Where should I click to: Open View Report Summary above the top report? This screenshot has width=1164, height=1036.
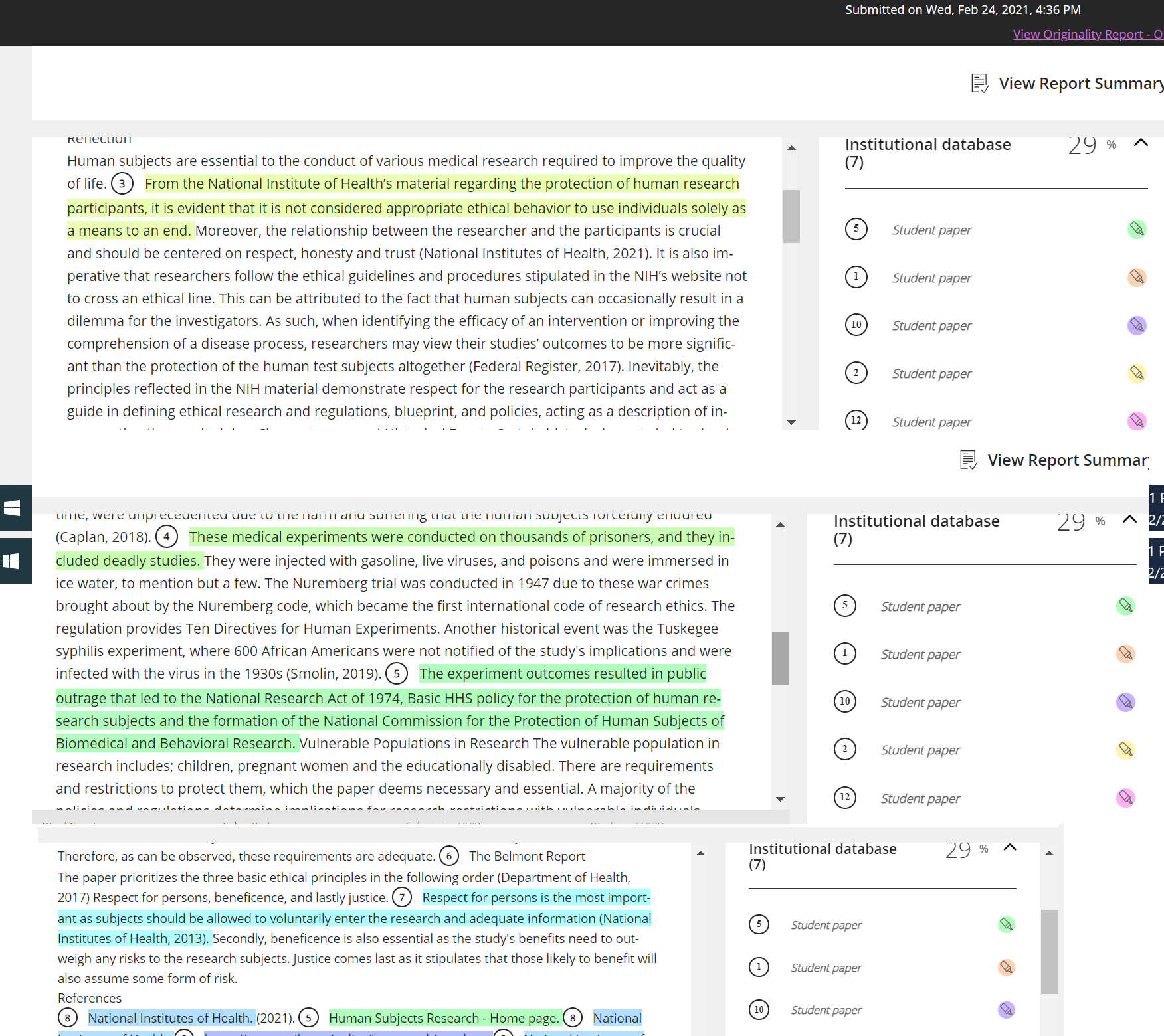[x=1068, y=84]
